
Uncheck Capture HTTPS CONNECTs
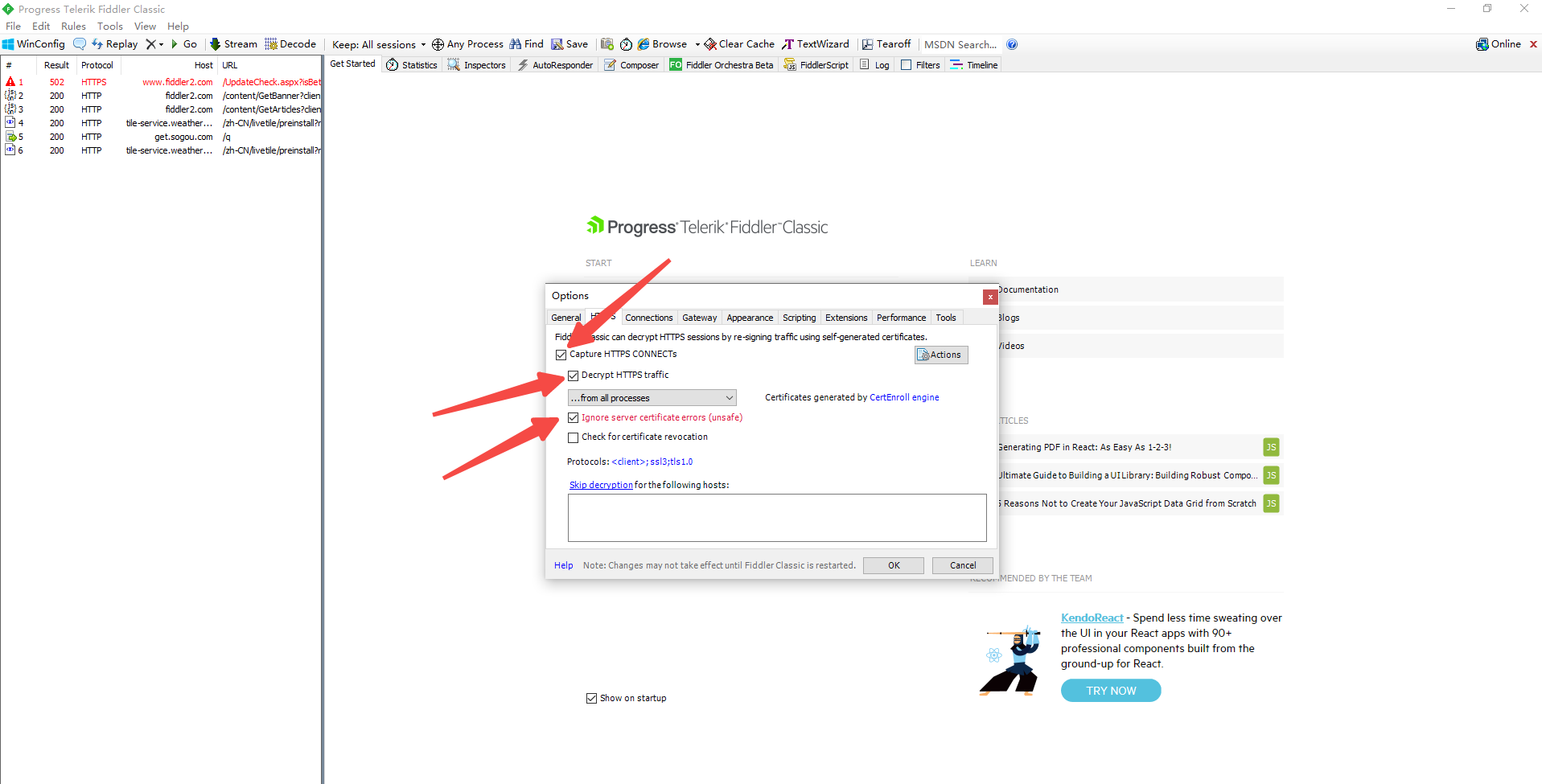561,355
